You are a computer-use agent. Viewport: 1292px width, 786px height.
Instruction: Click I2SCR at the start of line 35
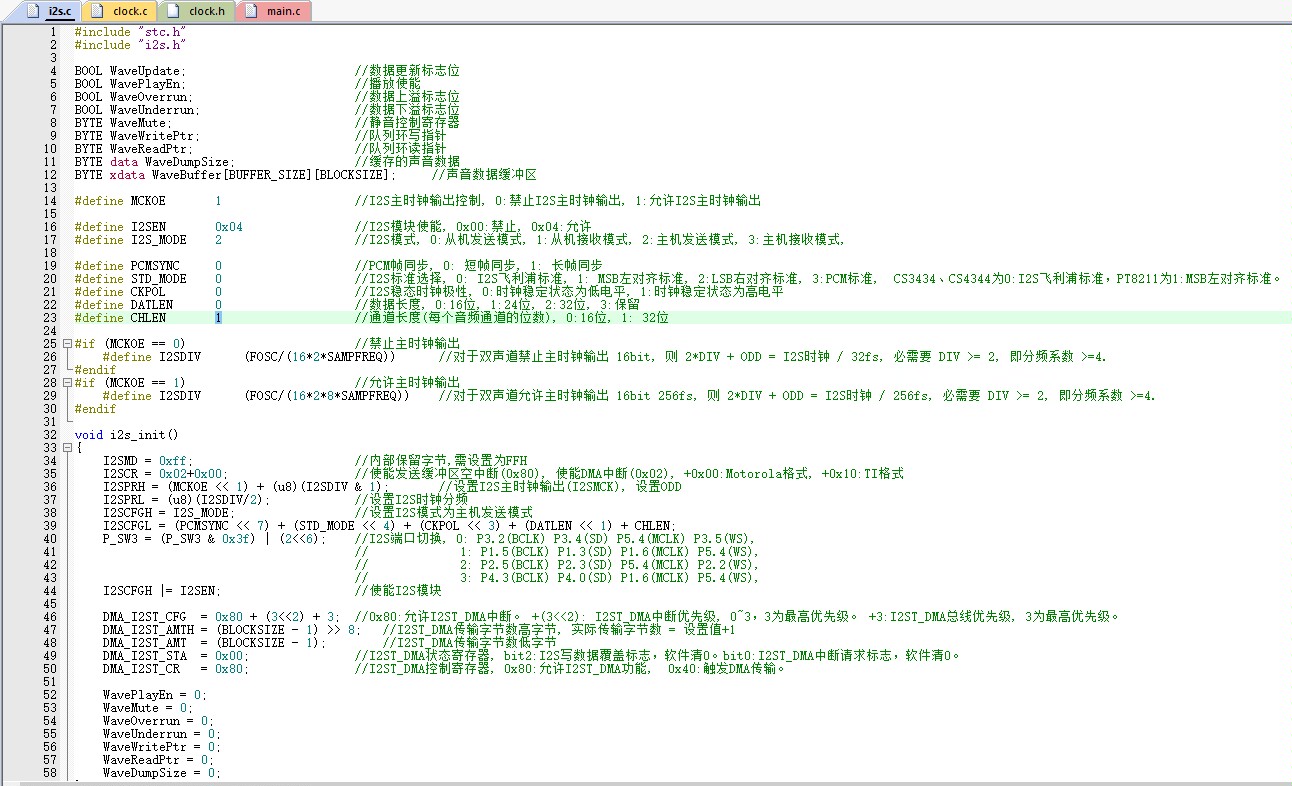[x=119, y=473]
